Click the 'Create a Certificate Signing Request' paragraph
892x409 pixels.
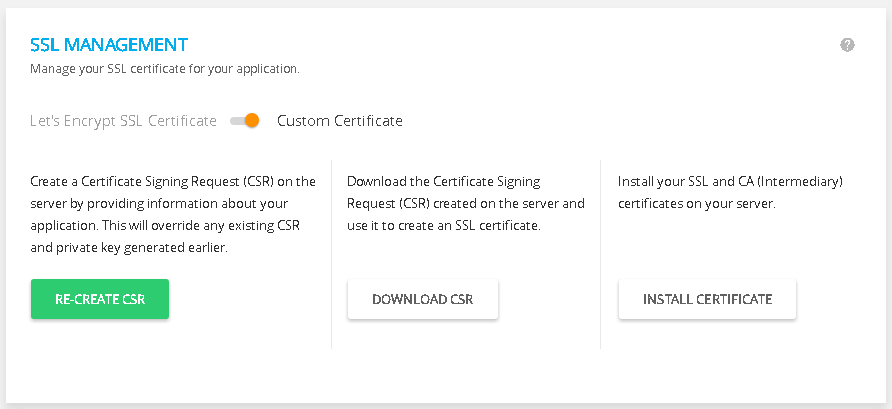click(x=173, y=214)
